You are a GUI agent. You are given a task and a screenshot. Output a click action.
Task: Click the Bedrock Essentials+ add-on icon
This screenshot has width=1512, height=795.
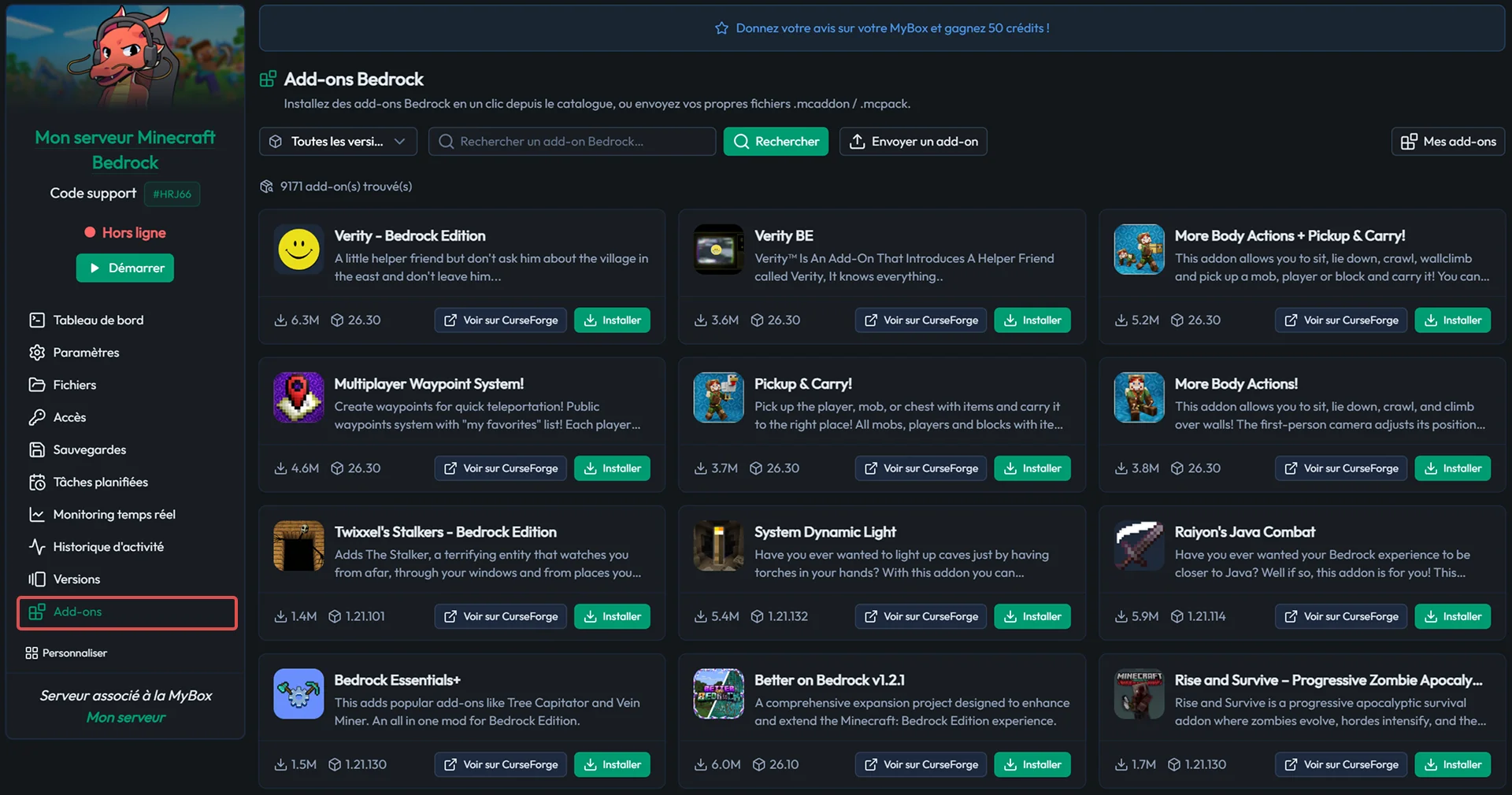point(298,693)
